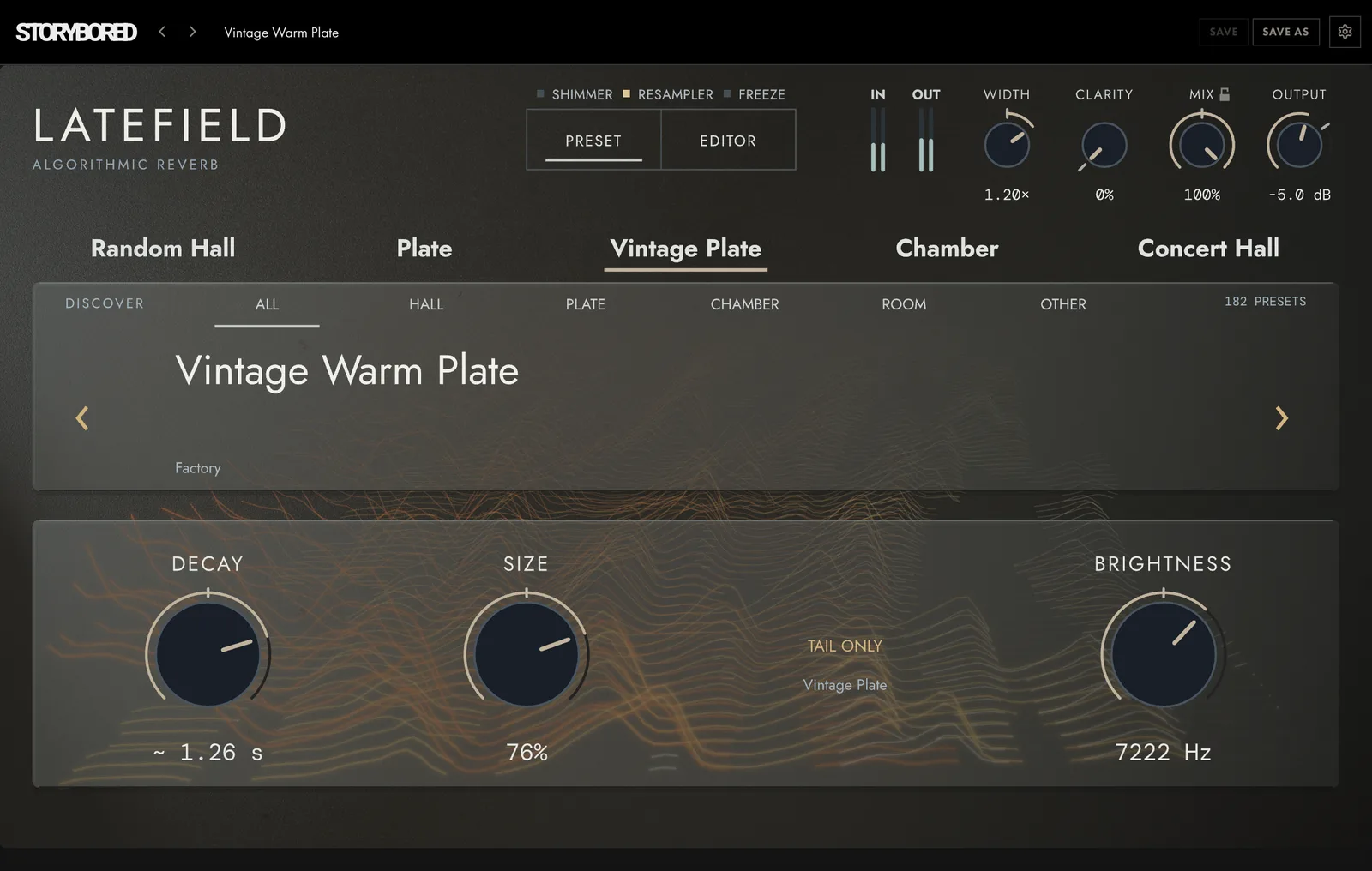Show previous preset using browser left chevron

[x=82, y=418]
